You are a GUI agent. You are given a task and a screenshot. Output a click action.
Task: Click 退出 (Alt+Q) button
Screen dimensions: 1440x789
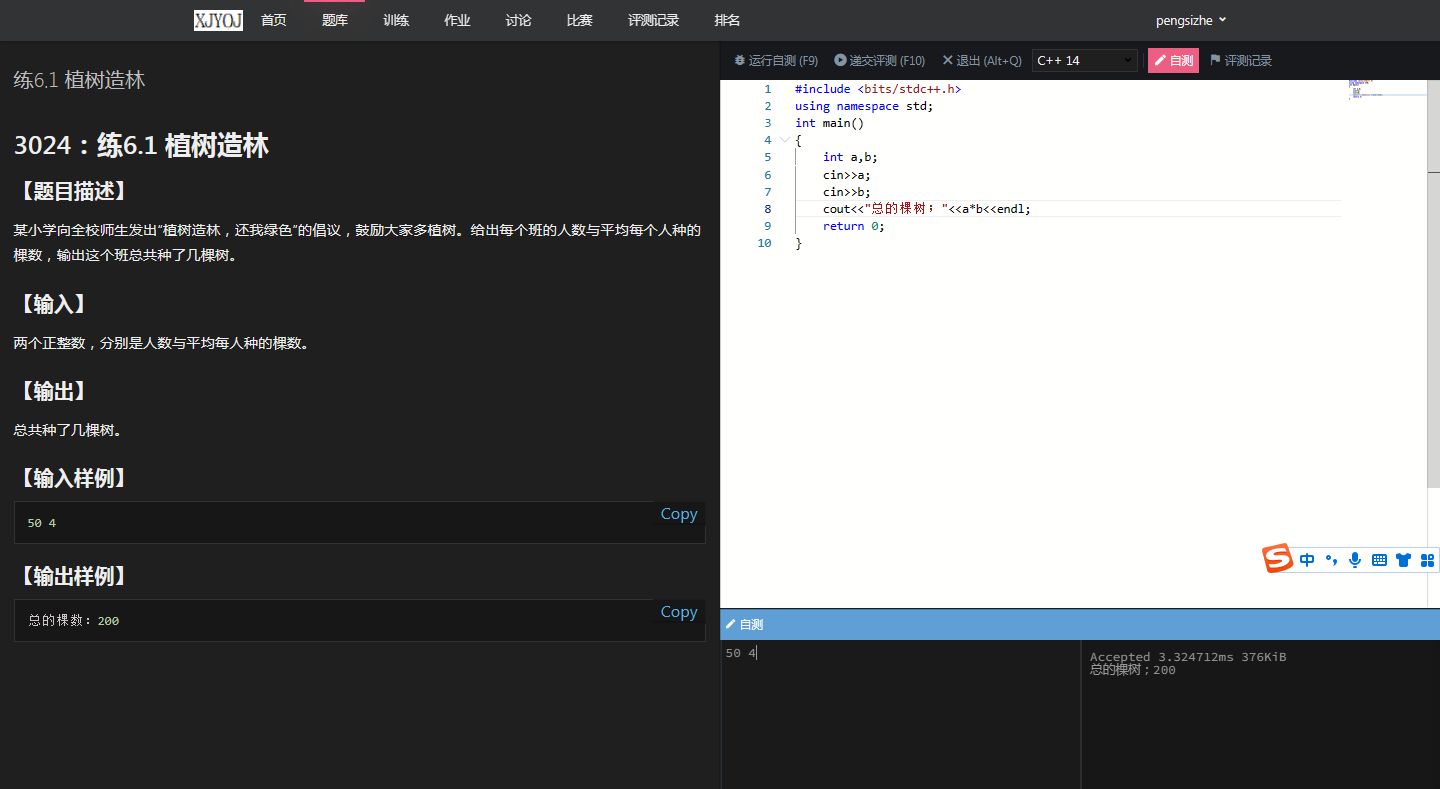[982, 61]
